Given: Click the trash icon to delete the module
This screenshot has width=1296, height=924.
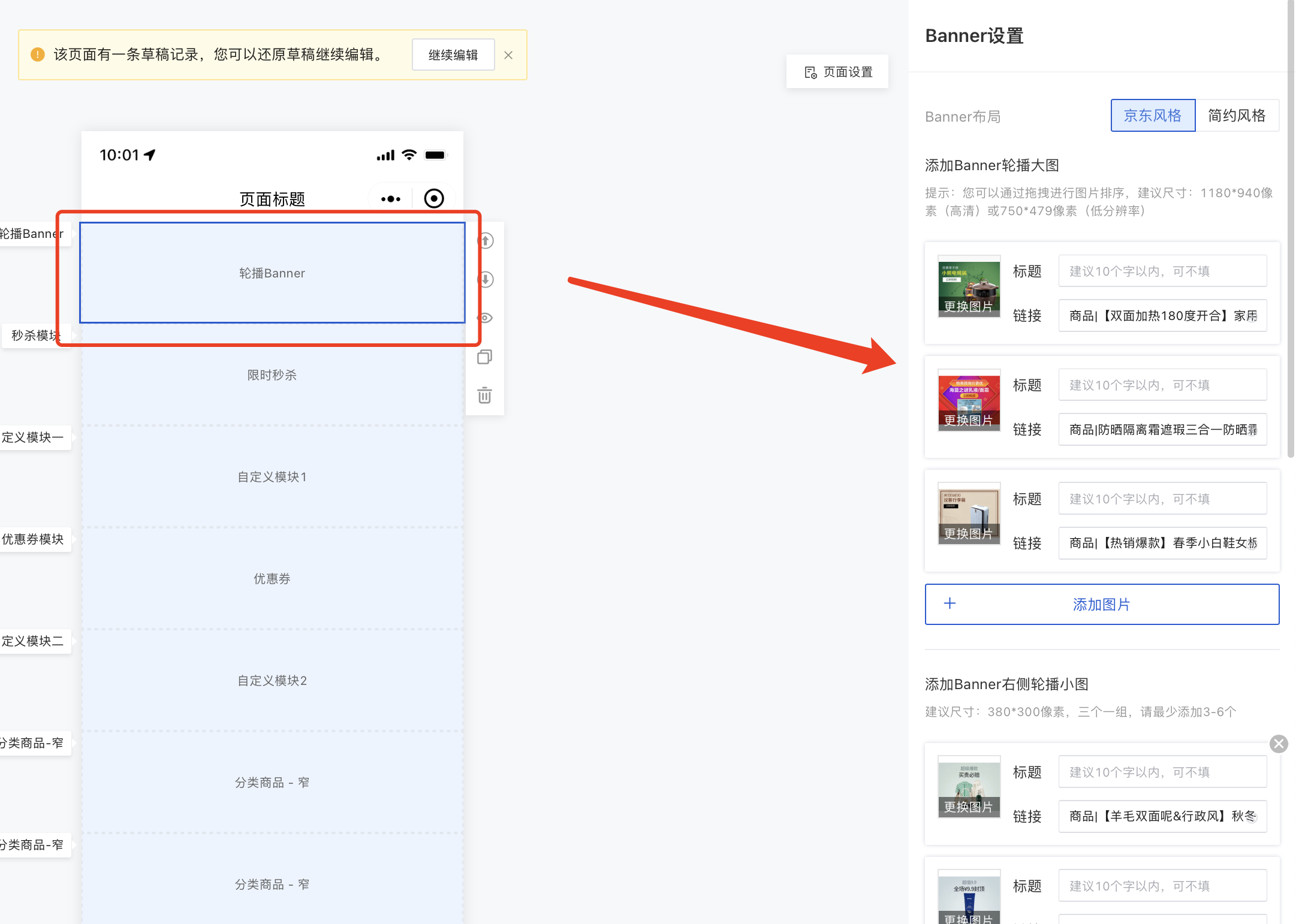Looking at the screenshot, I should coord(484,395).
